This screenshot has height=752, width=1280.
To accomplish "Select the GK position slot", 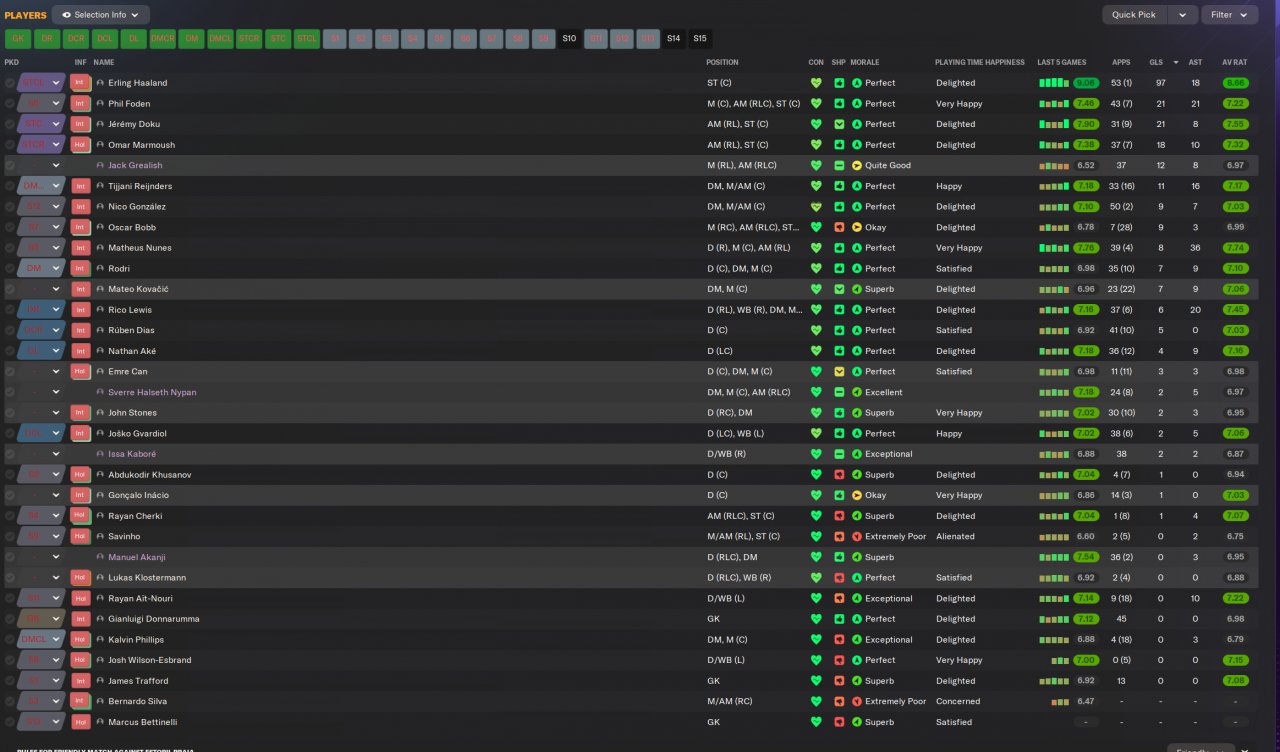I will (18, 39).
